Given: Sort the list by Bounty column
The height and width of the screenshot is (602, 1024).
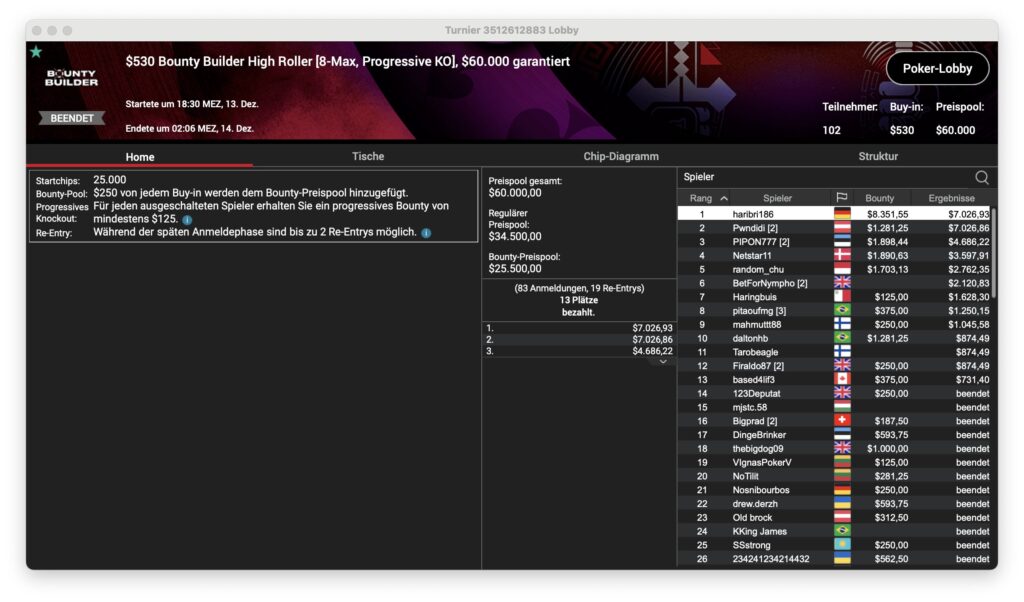Looking at the screenshot, I should (879, 198).
